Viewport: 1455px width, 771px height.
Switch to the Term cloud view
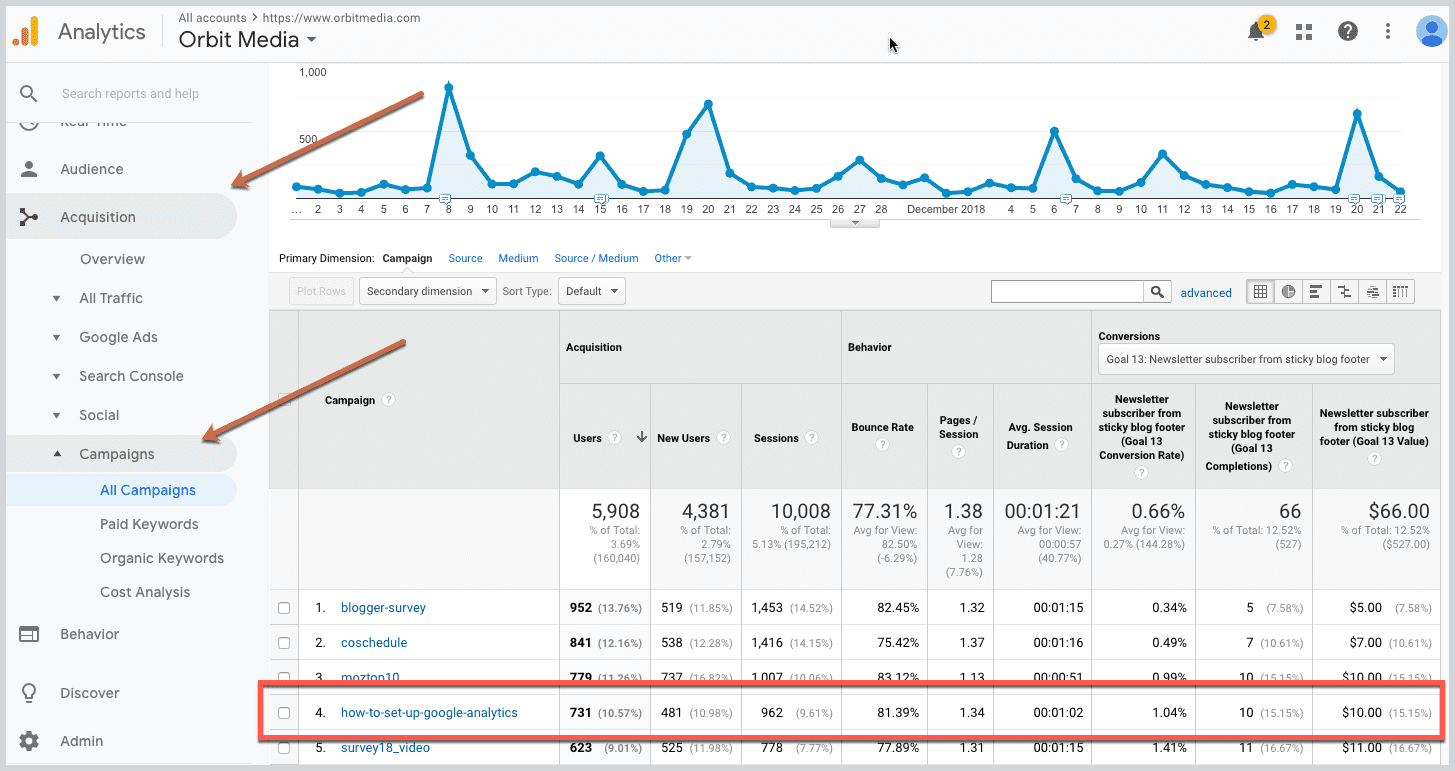(1372, 292)
